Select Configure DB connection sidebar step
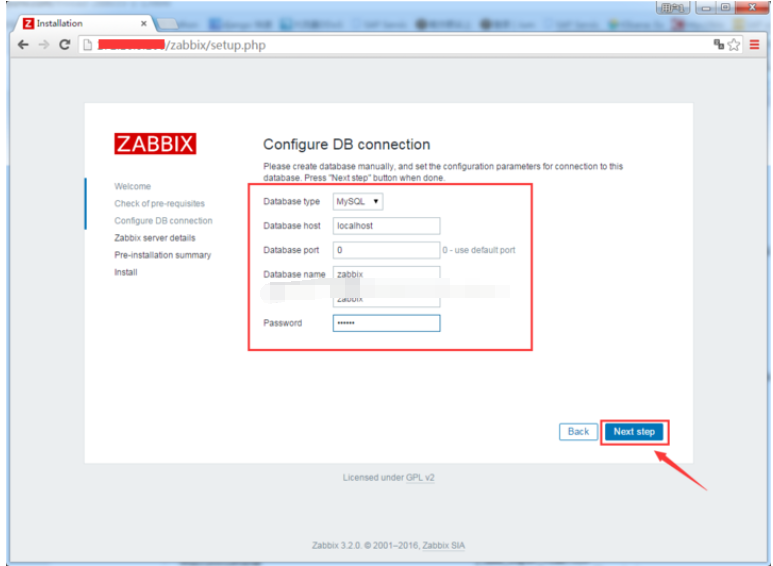773x566 pixels. pos(163,221)
